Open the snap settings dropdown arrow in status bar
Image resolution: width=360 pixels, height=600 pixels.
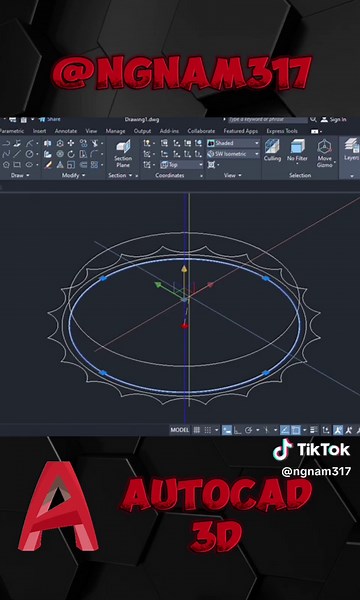[217, 430]
